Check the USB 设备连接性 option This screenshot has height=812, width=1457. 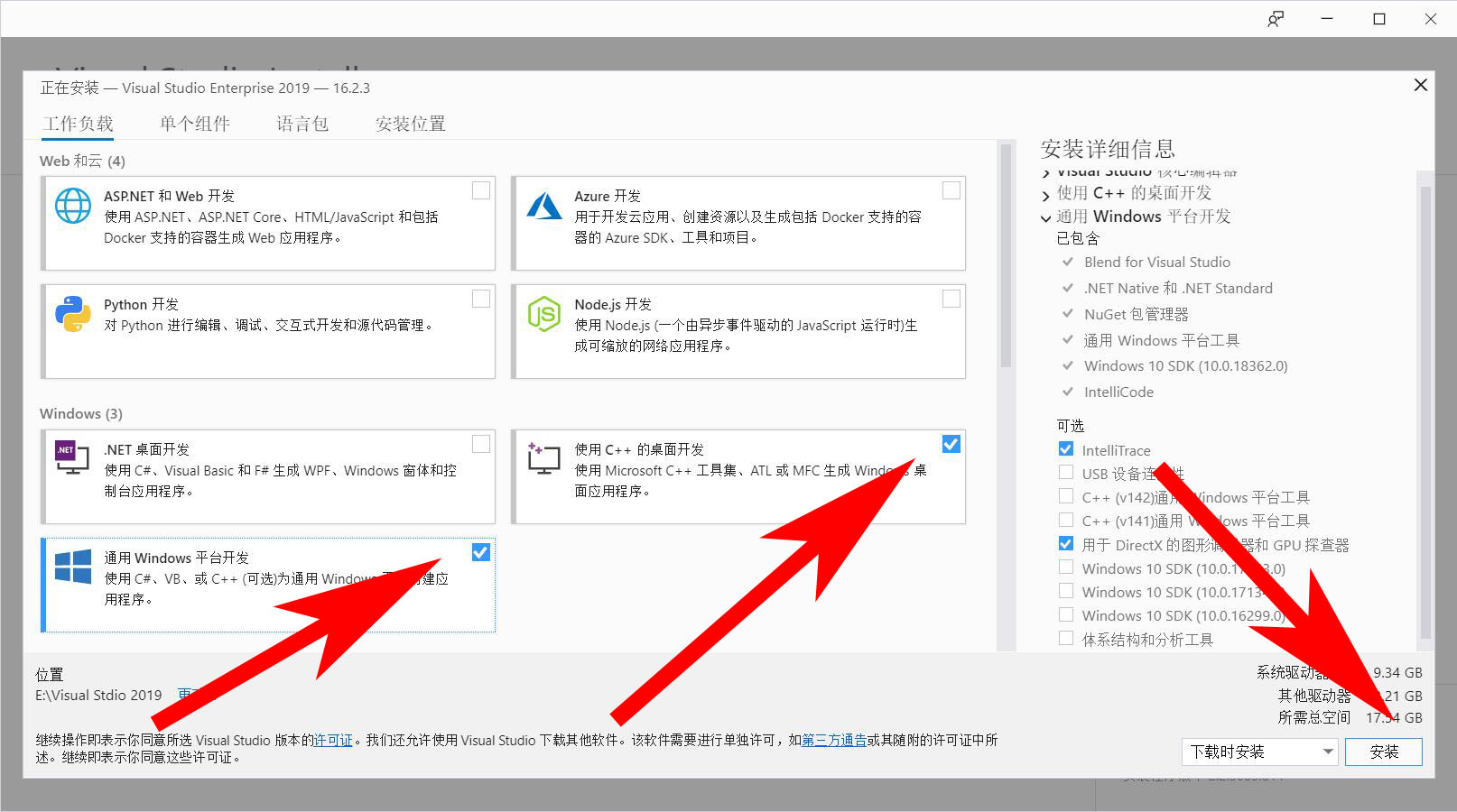pos(1066,473)
